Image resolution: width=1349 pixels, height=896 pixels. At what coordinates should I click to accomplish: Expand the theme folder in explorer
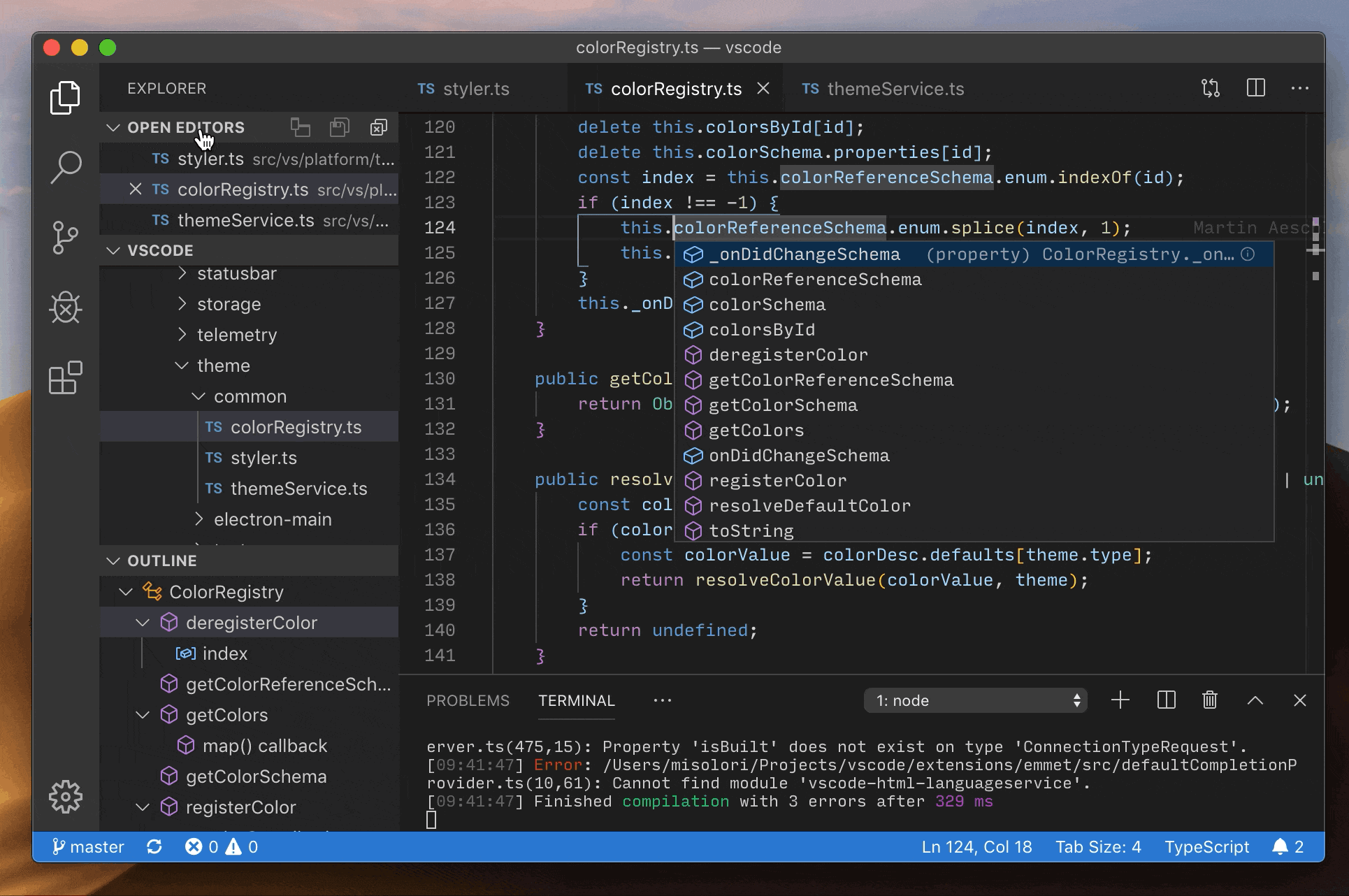(x=221, y=364)
